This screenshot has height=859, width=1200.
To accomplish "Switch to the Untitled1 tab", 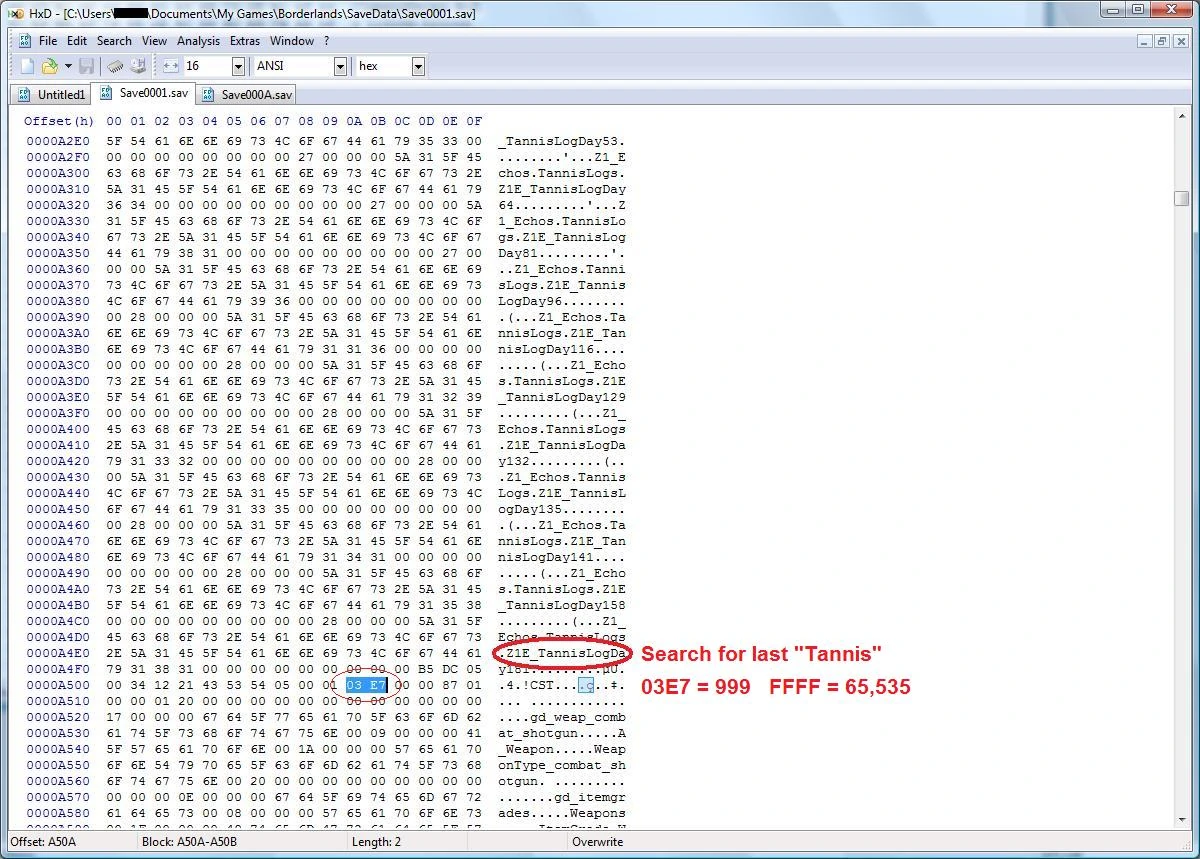I will point(51,95).
